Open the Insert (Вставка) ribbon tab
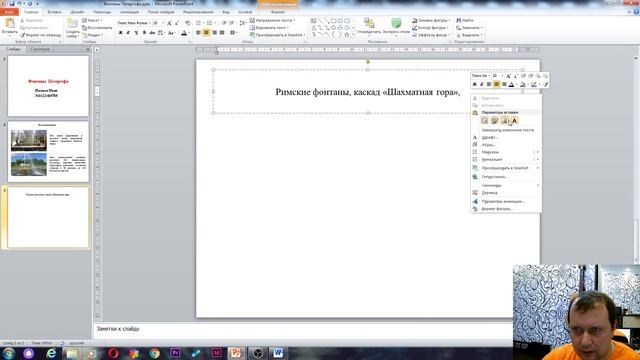640x360 pixels. coord(54,12)
